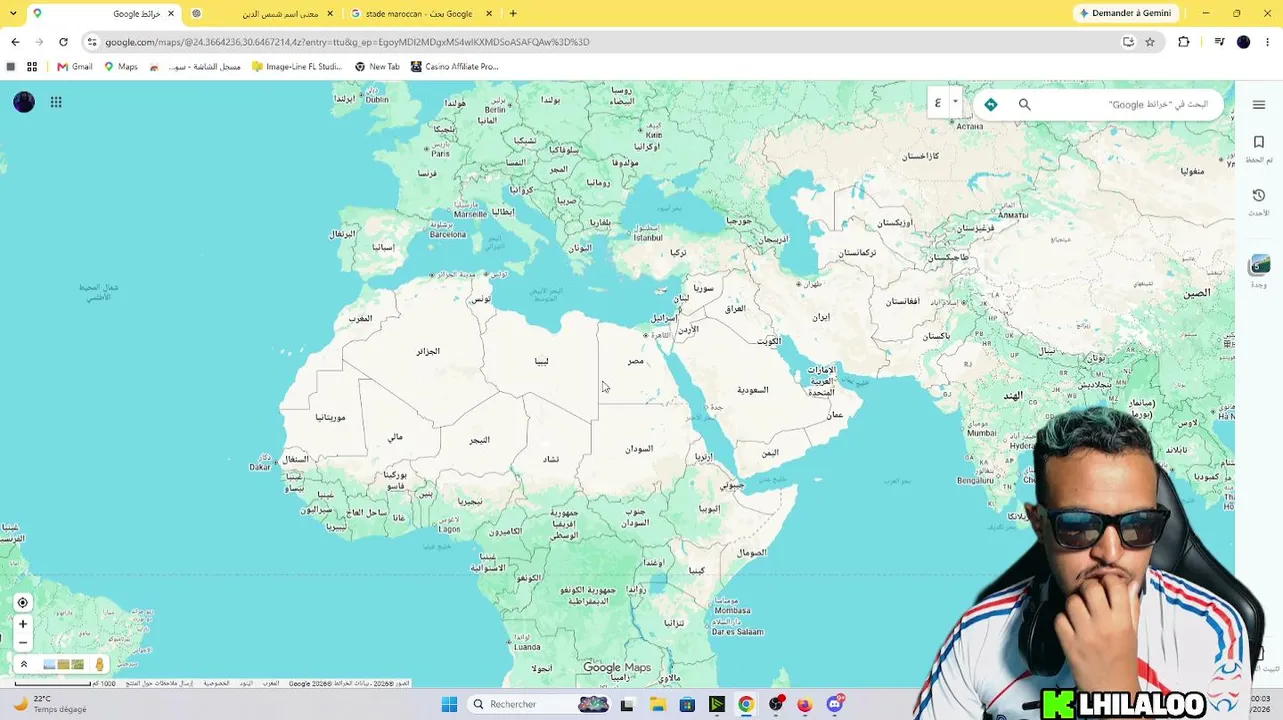Image resolution: width=1283 pixels, height=720 pixels.
Task: Open the مسجل الشاشة bookmark
Action: click(195, 67)
